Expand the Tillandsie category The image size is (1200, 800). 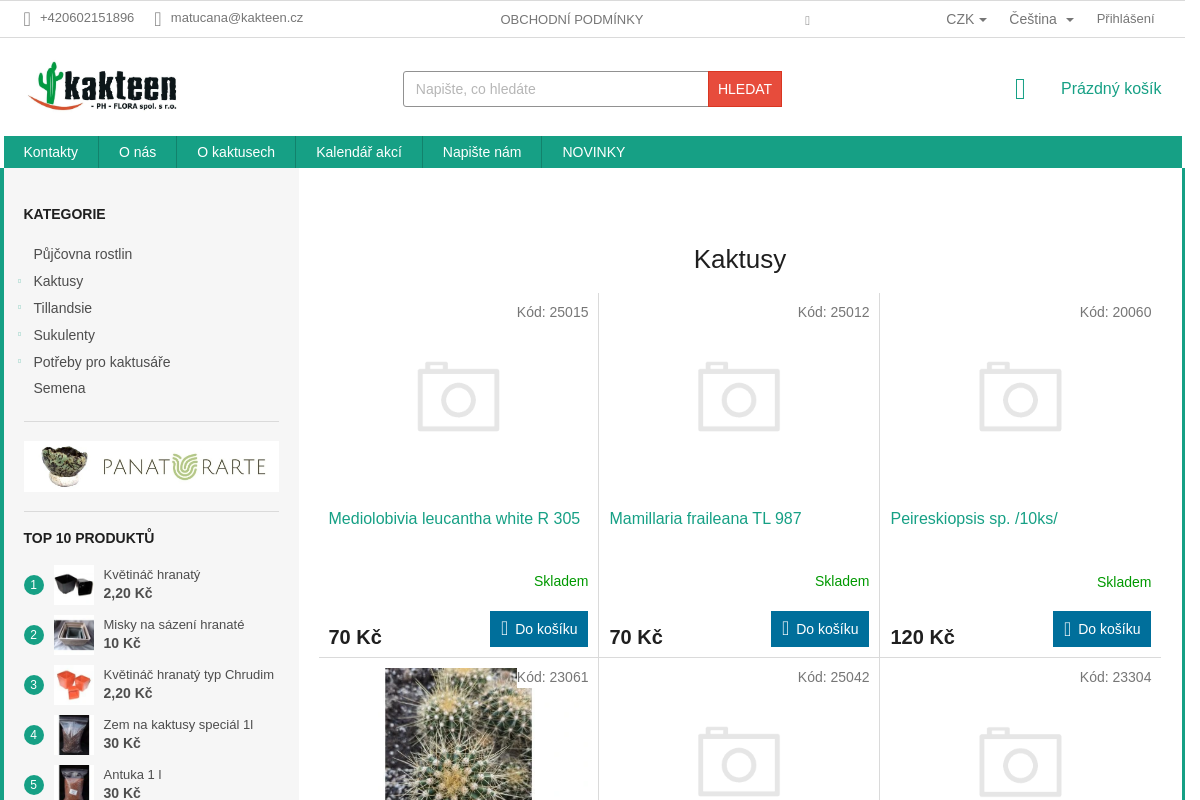pos(19,308)
